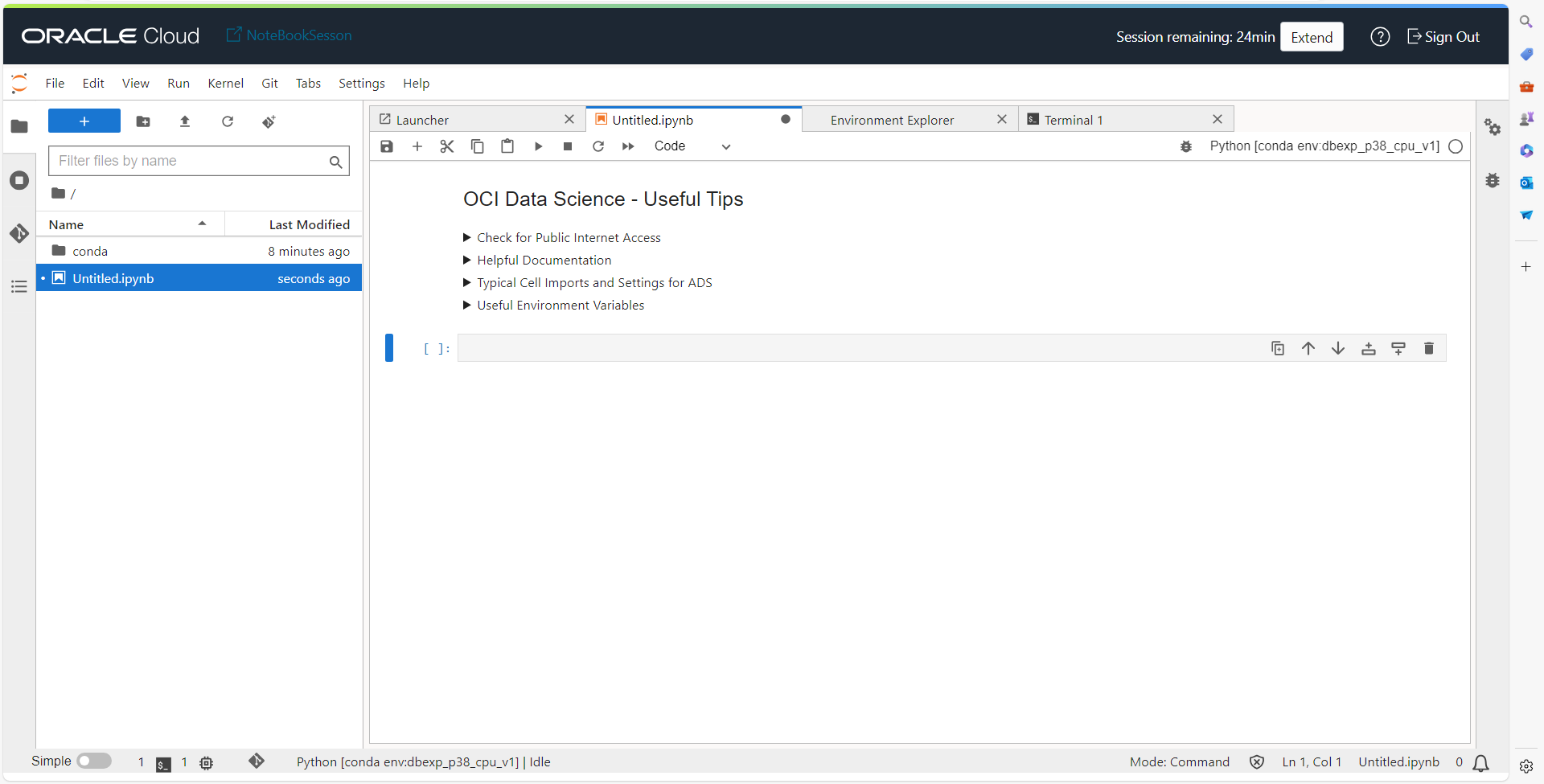The height and width of the screenshot is (784, 1544).
Task: Clone a Git repository with the git plus icon
Action: coord(269,121)
